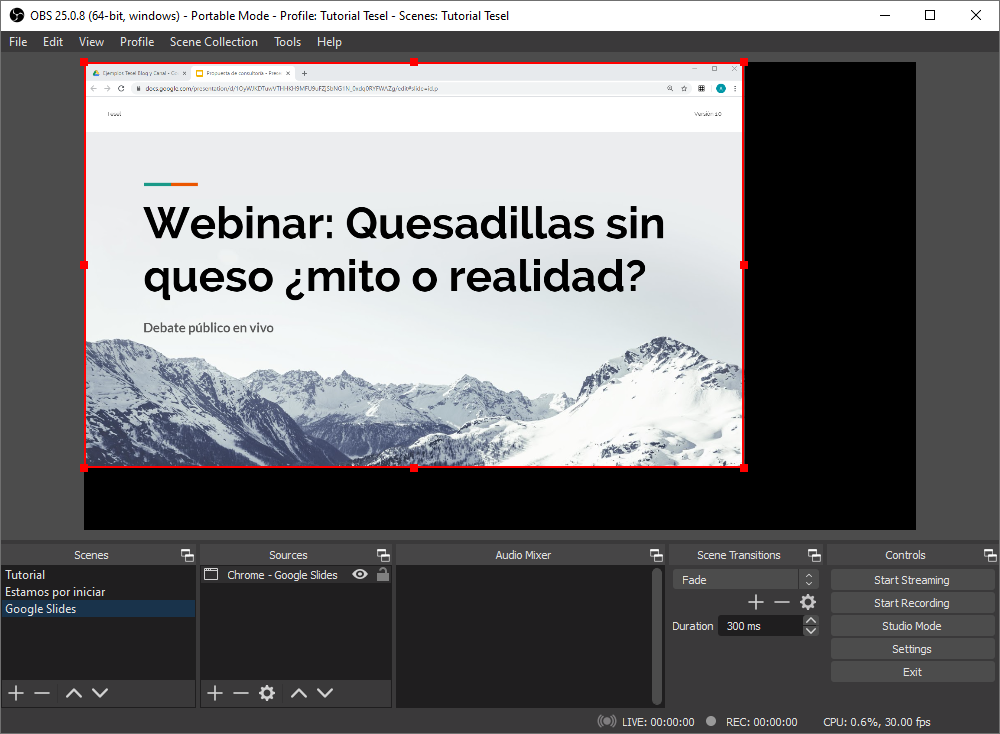Start Recording
Image resolution: width=1000 pixels, height=734 pixels.
point(911,602)
